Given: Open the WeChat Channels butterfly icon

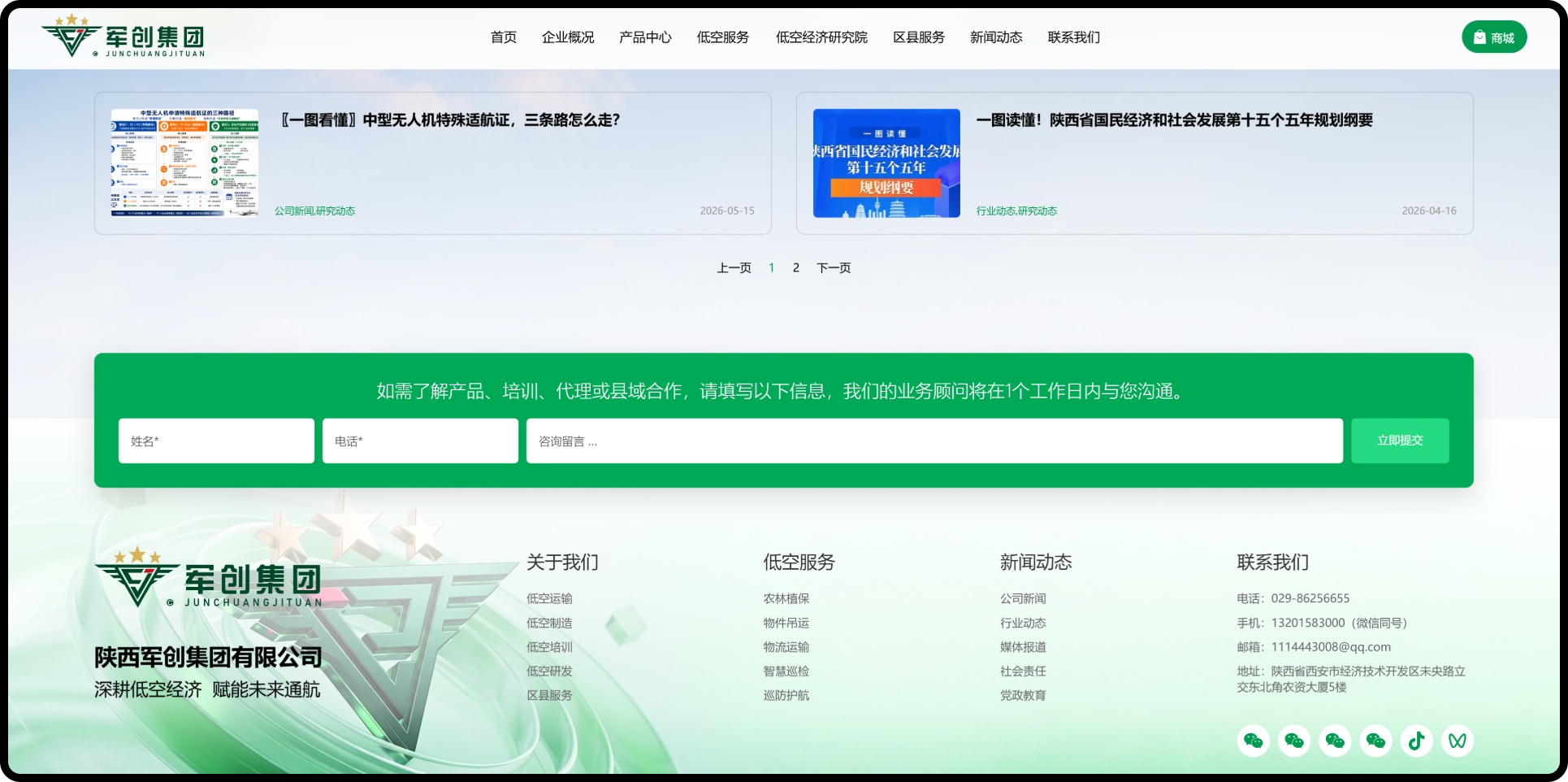Looking at the screenshot, I should (1458, 741).
